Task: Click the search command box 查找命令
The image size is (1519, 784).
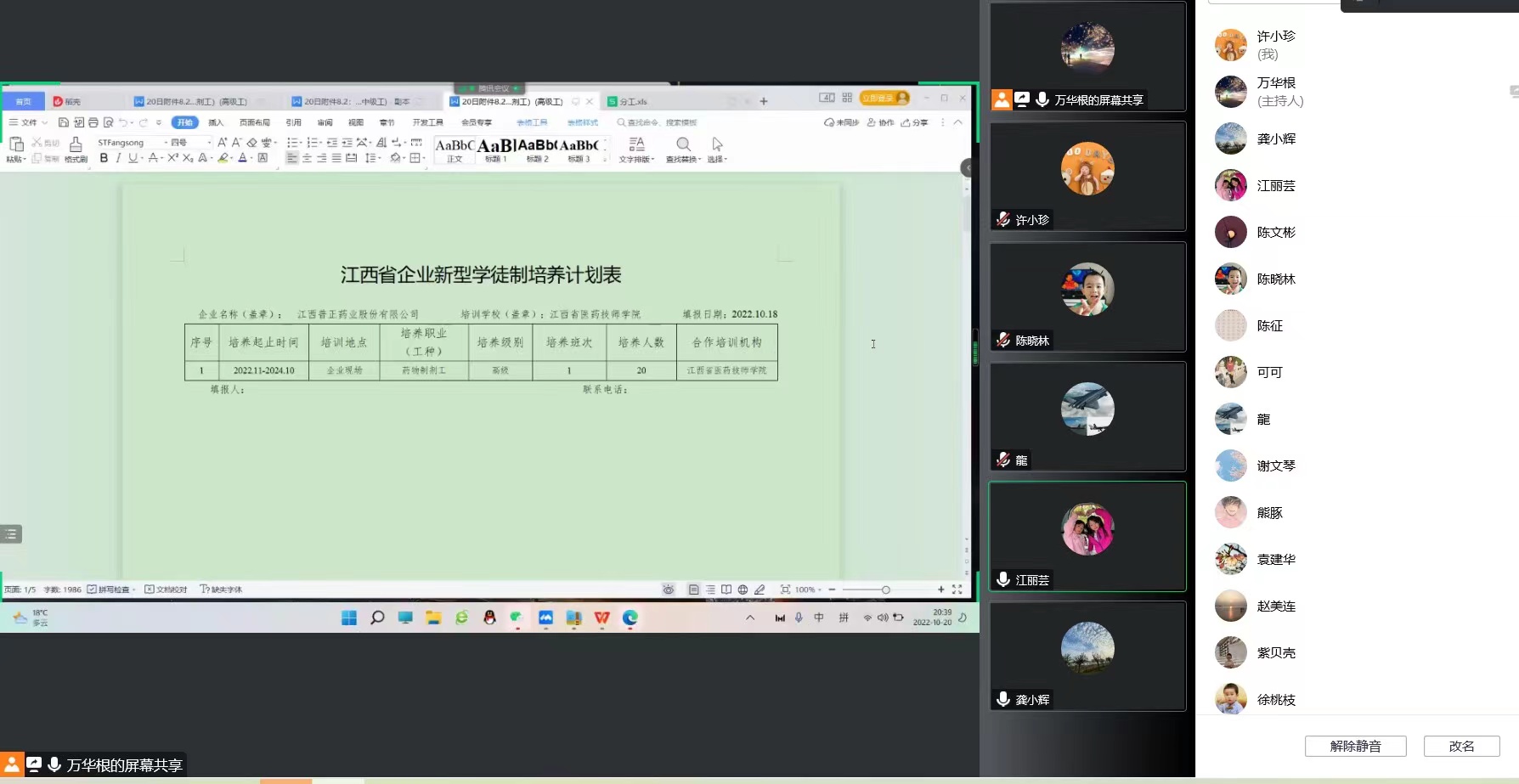Action: pyautogui.click(x=658, y=122)
